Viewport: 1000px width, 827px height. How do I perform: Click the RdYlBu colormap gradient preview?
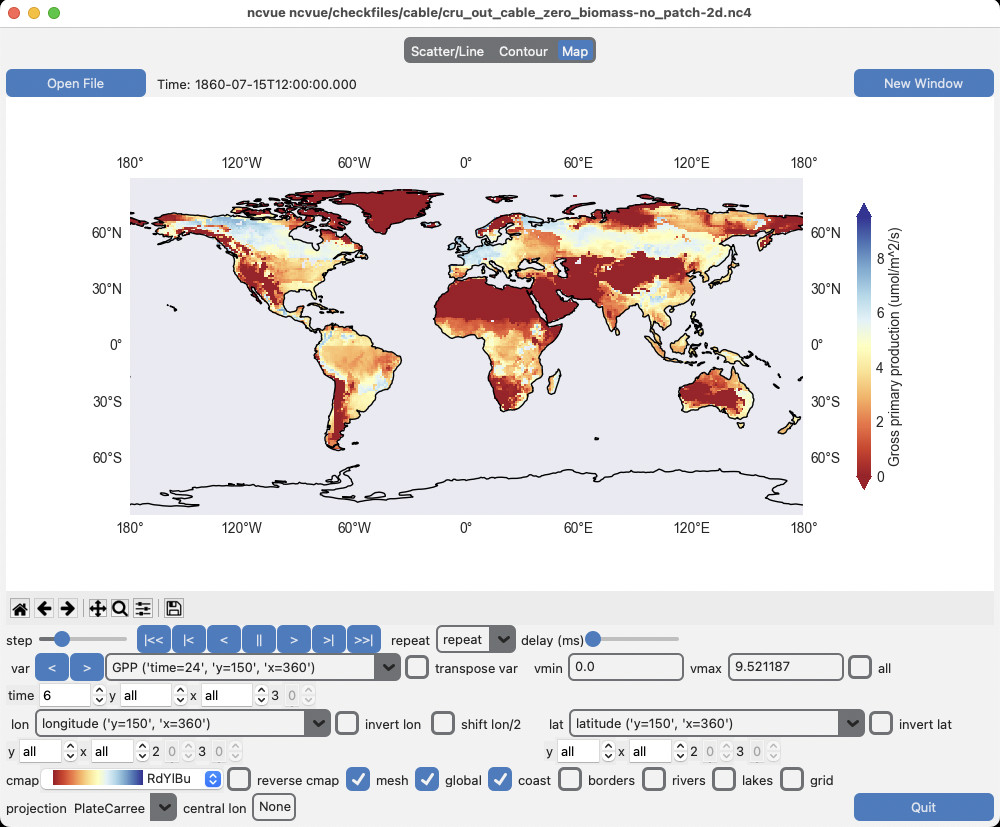click(98, 779)
